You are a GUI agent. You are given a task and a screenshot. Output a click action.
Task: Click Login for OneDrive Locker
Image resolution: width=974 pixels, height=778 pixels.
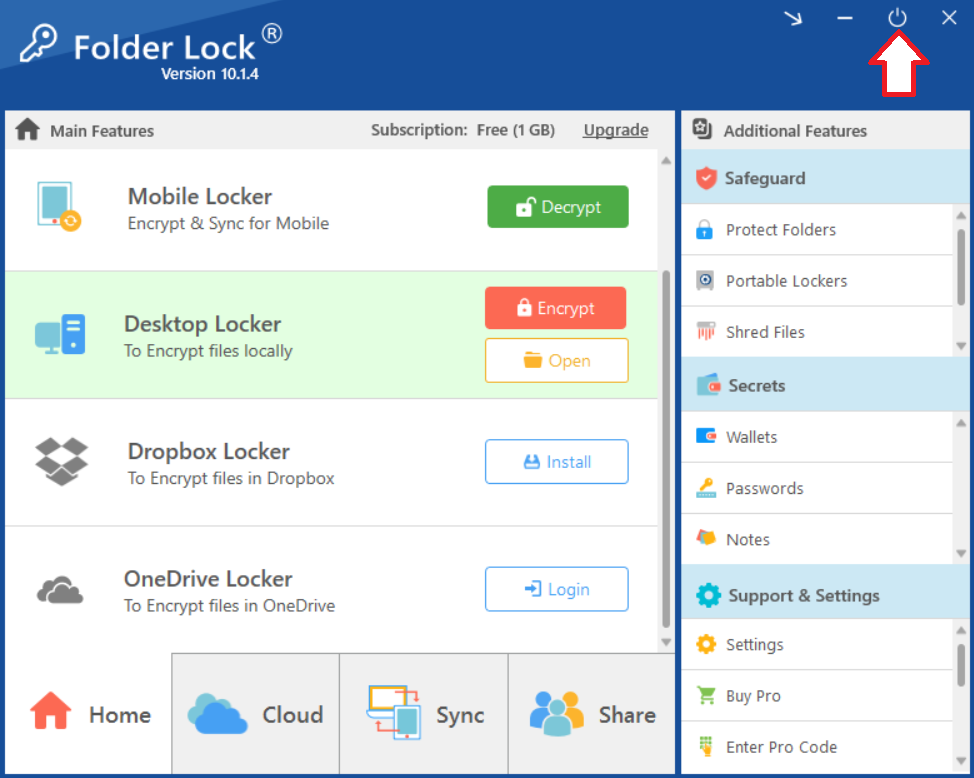pos(557,589)
